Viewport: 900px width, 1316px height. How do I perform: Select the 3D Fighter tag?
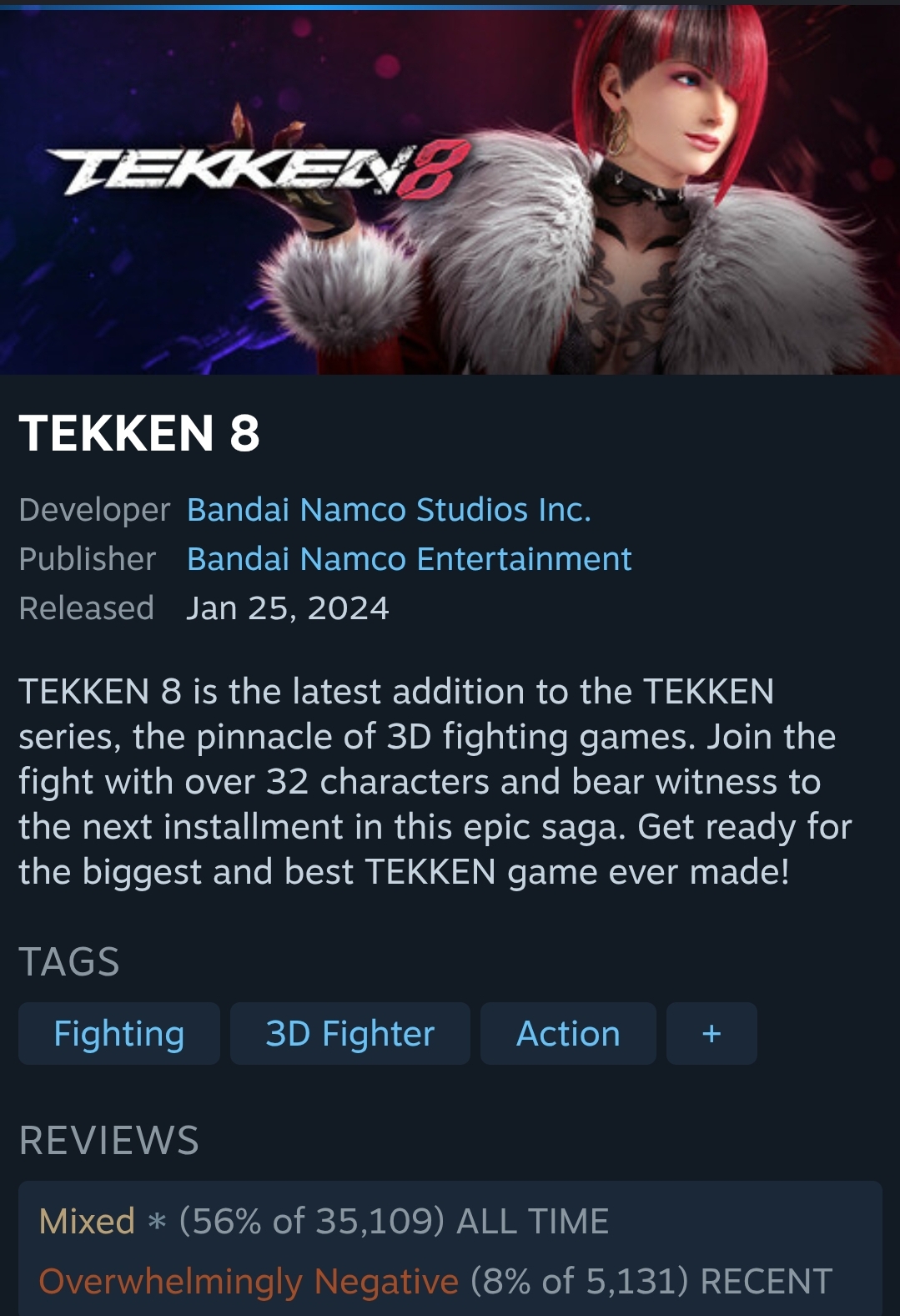(x=350, y=1033)
